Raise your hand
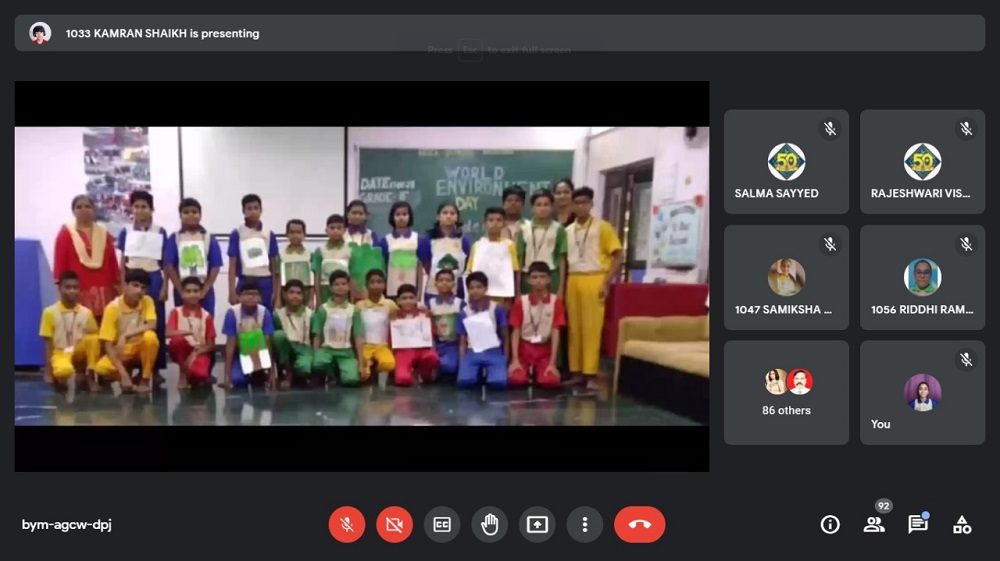 [489, 524]
